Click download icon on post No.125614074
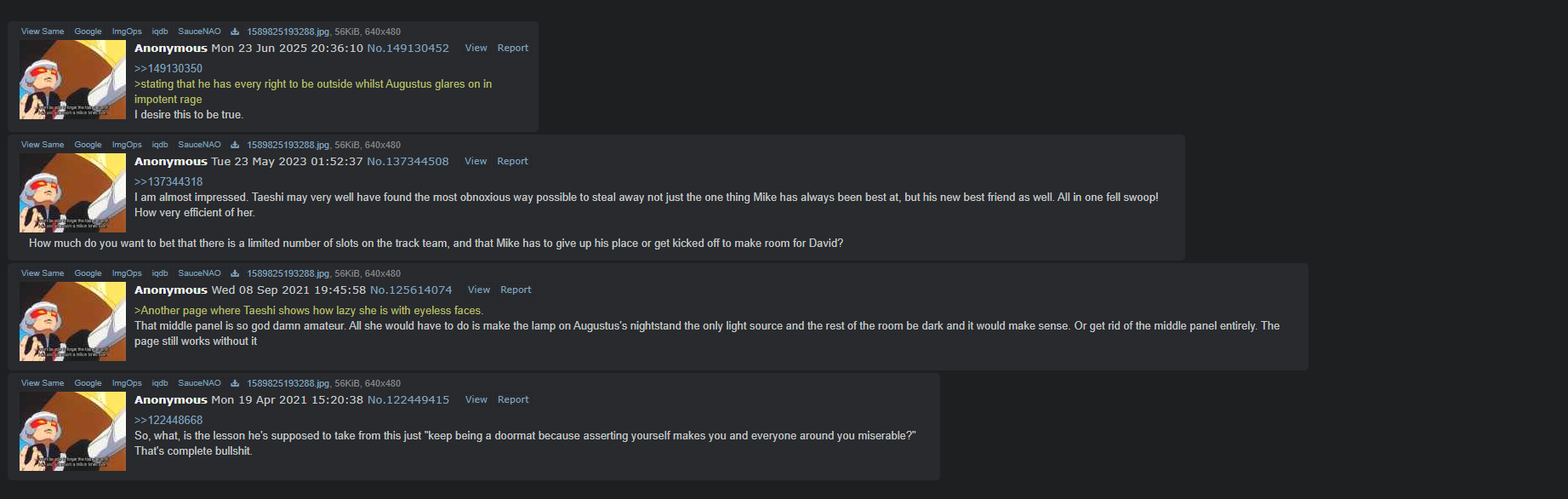The width and height of the screenshot is (1568, 499). (235, 273)
